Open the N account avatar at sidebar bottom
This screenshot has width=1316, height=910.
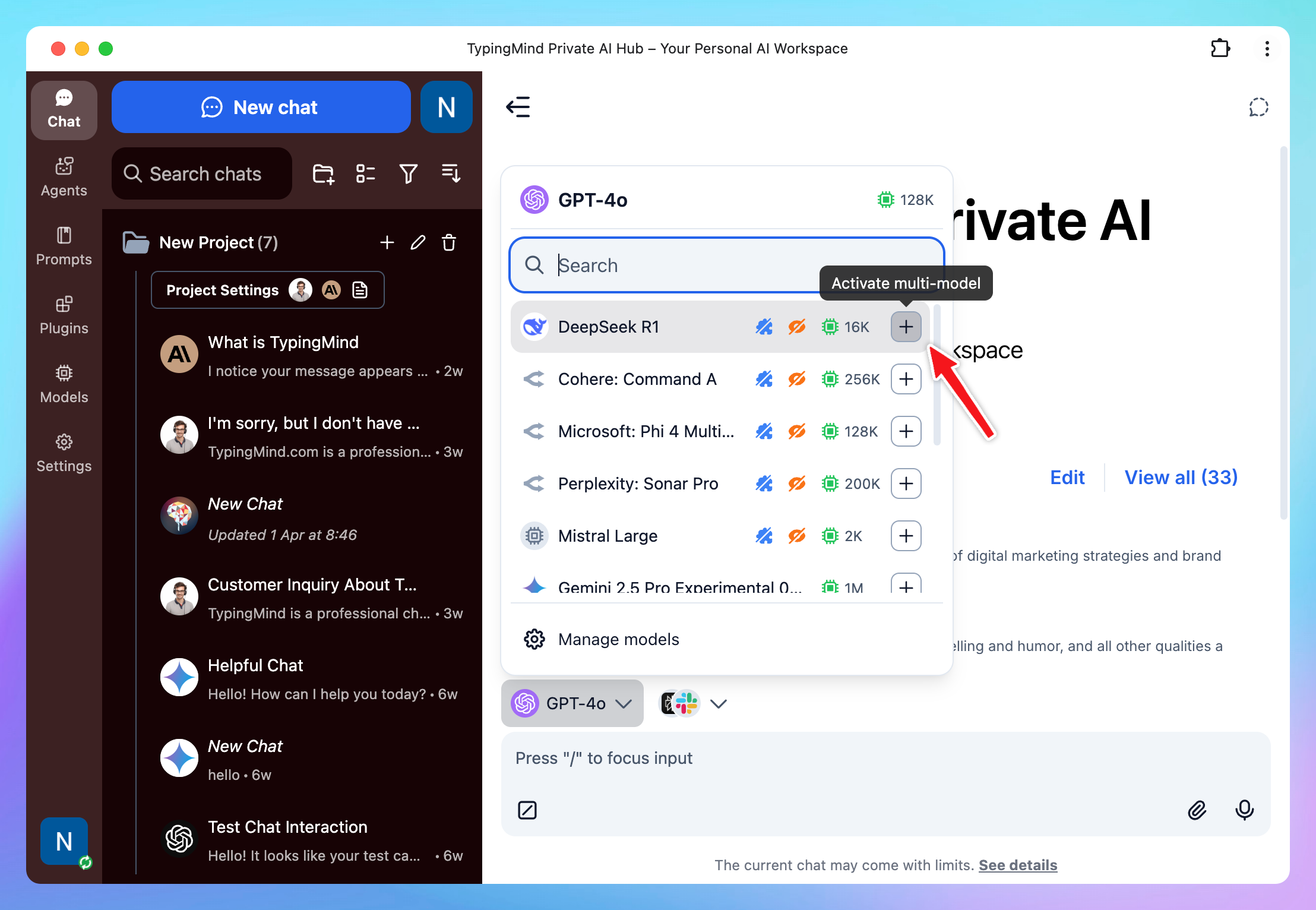(64, 841)
